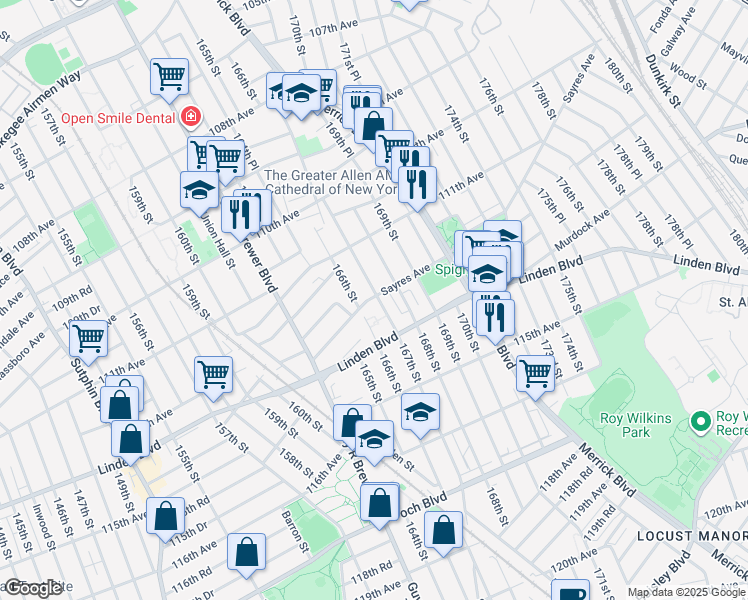Click The Greater Allen AME Cathedral label

point(329,182)
